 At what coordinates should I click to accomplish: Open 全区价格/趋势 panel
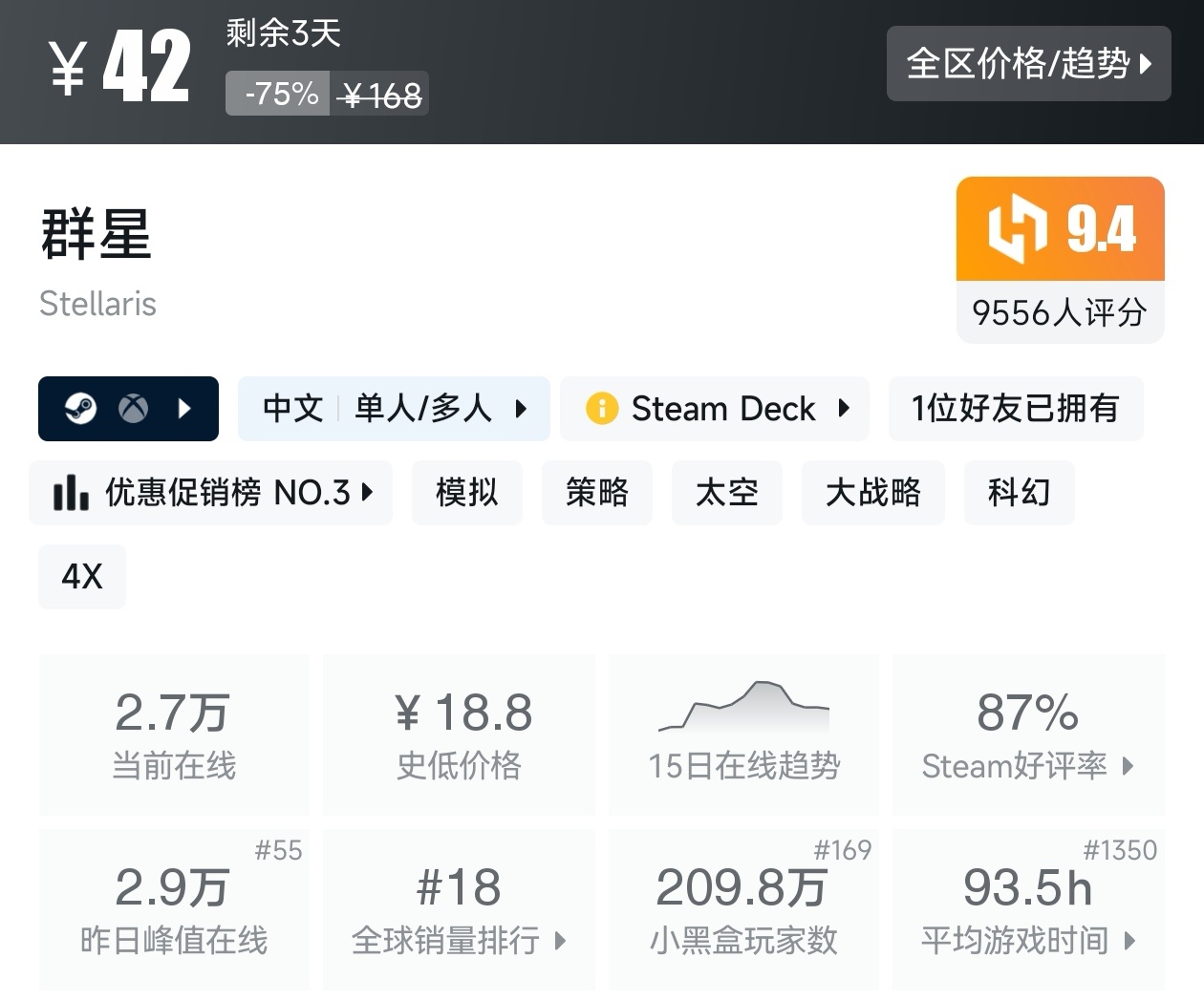1028,64
